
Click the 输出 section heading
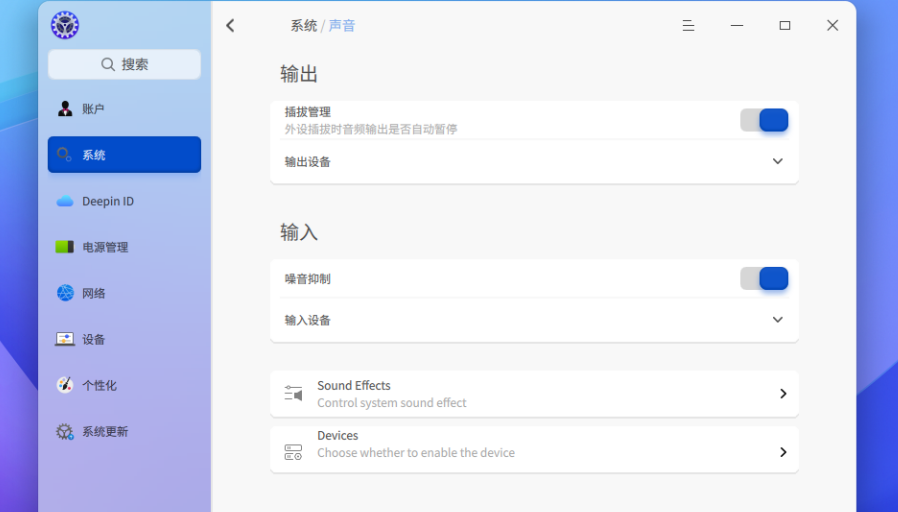pos(299,74)
